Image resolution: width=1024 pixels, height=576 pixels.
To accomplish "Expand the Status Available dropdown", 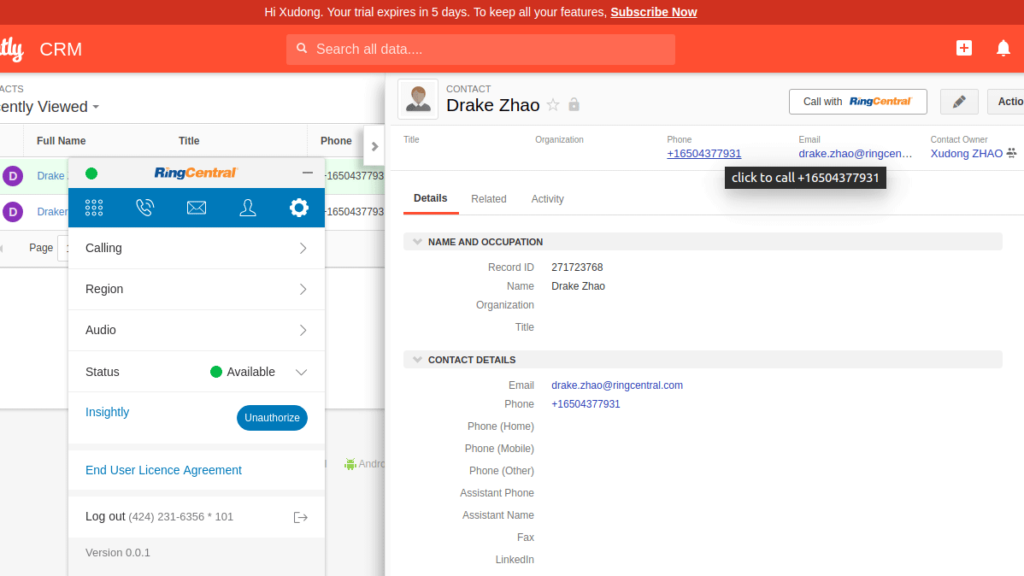I will tap(301, 372).
